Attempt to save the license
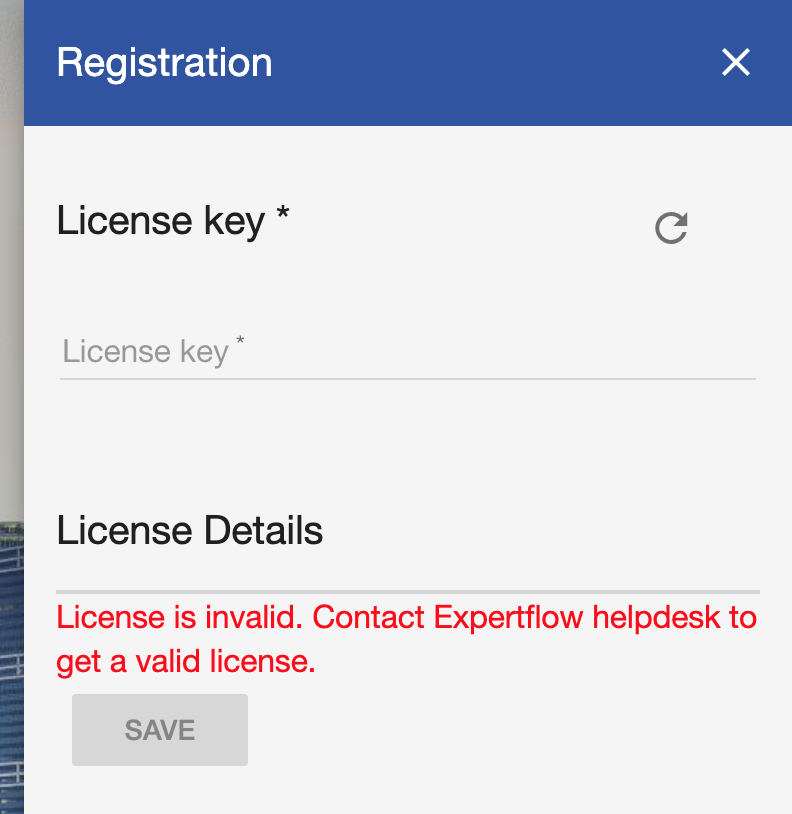792x814 pixels. (159, 729)
